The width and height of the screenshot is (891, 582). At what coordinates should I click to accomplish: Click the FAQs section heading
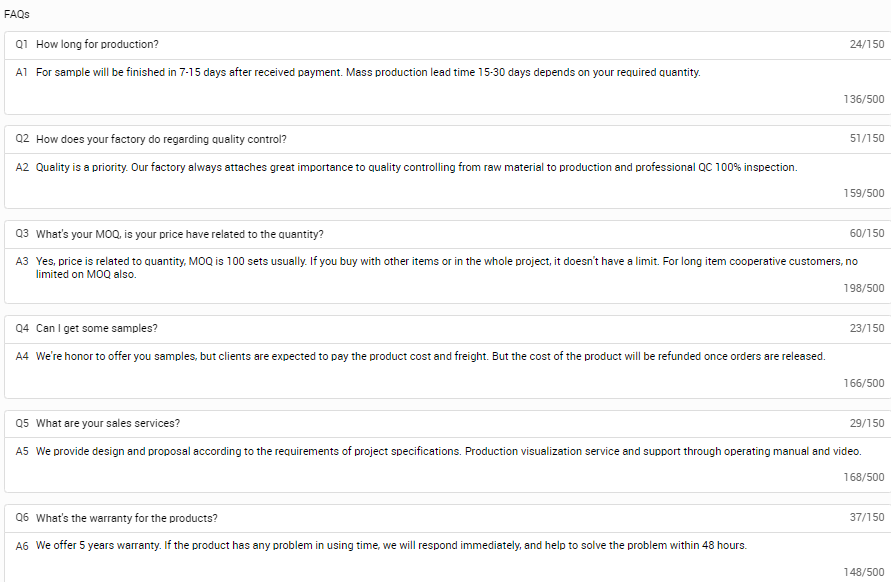[17, 14]
